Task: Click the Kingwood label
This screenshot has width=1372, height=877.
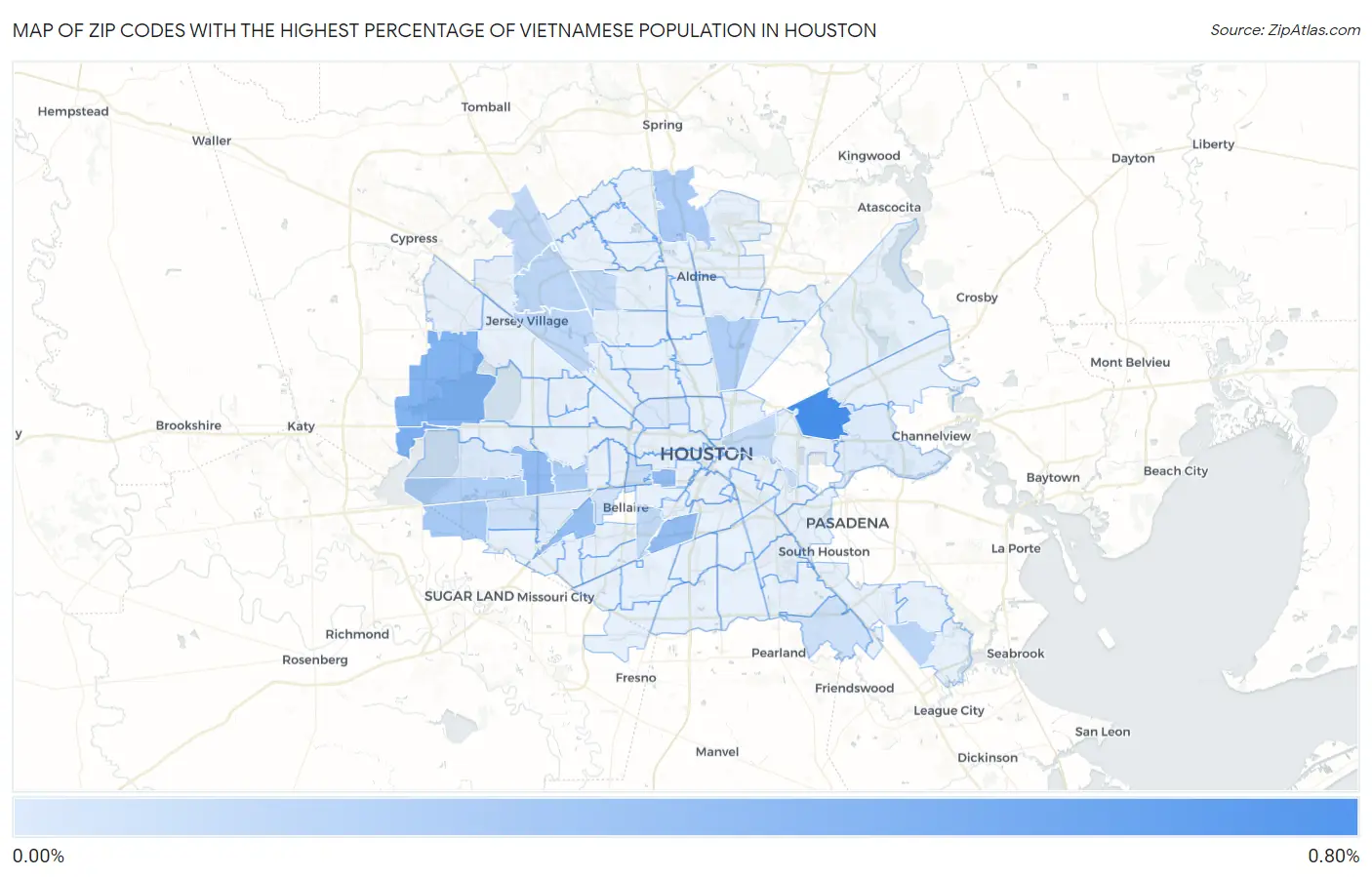Action: tap(868, 156)
